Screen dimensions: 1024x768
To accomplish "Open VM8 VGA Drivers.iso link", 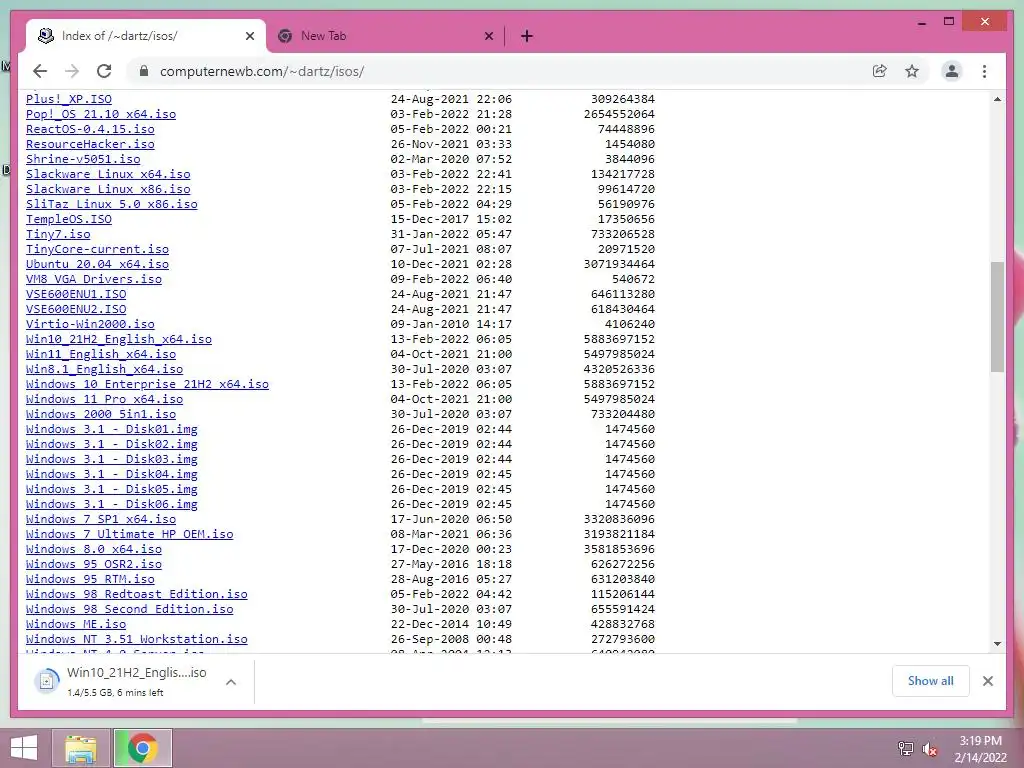I will (93, 280).
